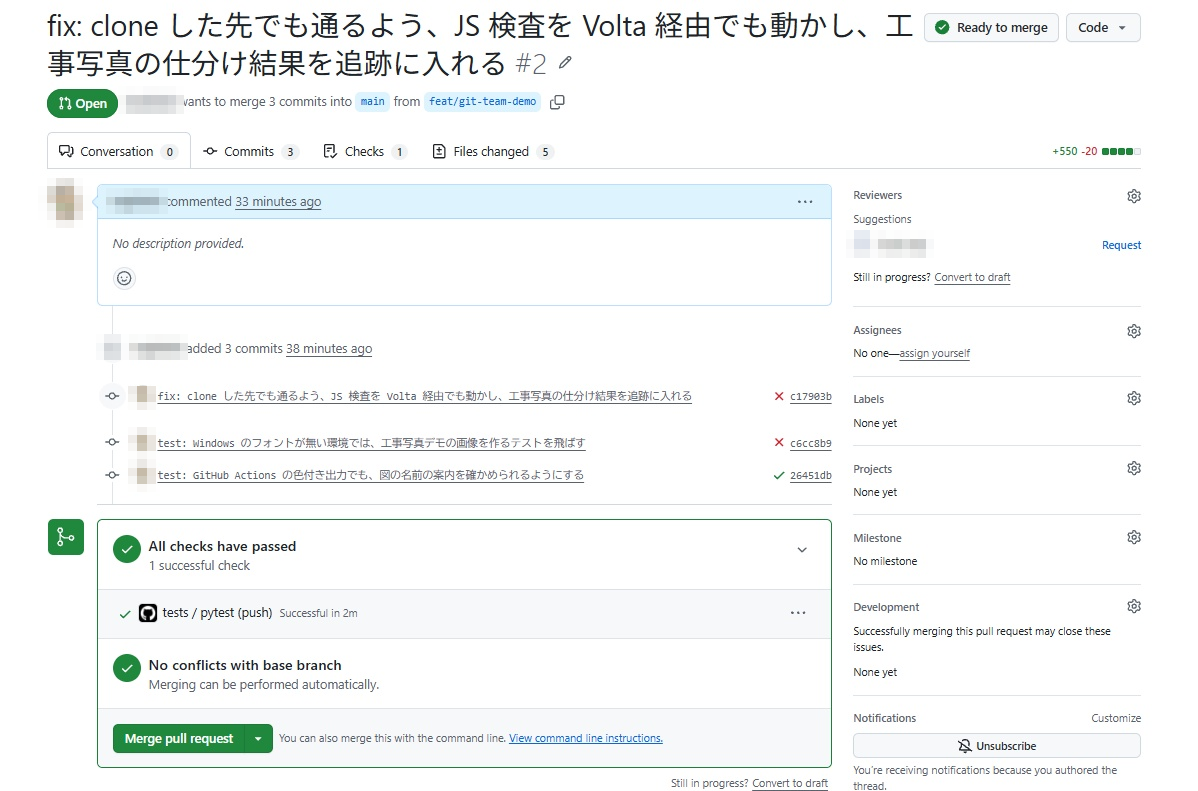Click the '1 successful check' text
The width and height of the screenshot is (1198, 791).
point(199,566)
